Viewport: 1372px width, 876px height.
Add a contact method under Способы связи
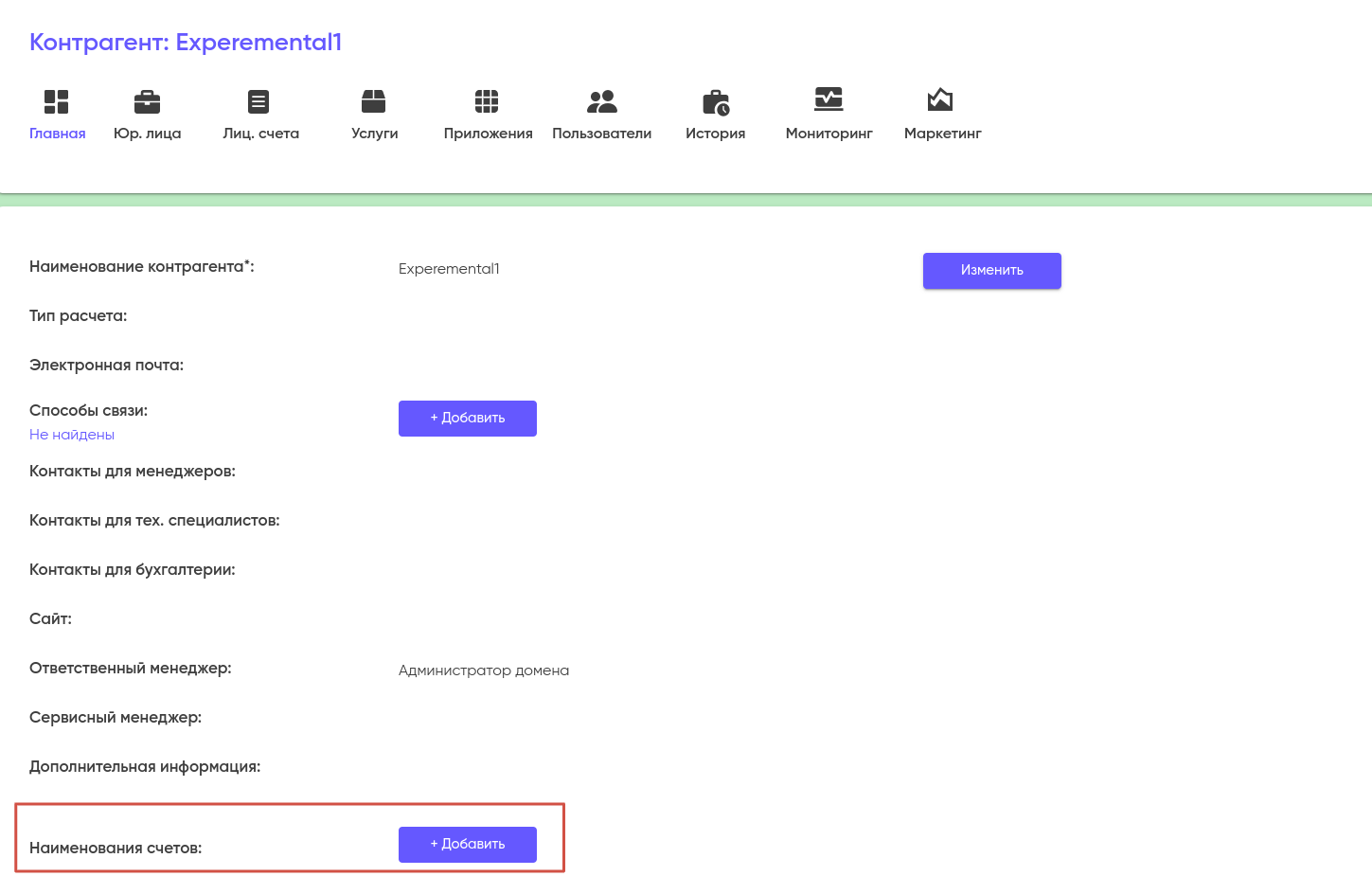[467, 419]
